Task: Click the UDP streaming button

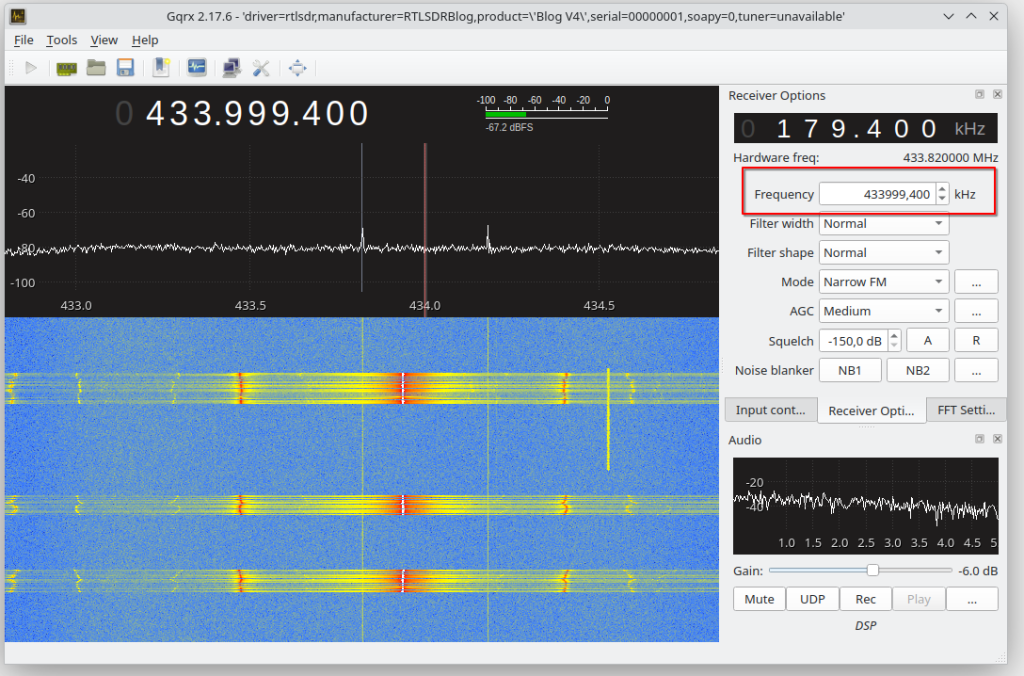Action: (x=812, y=599)
